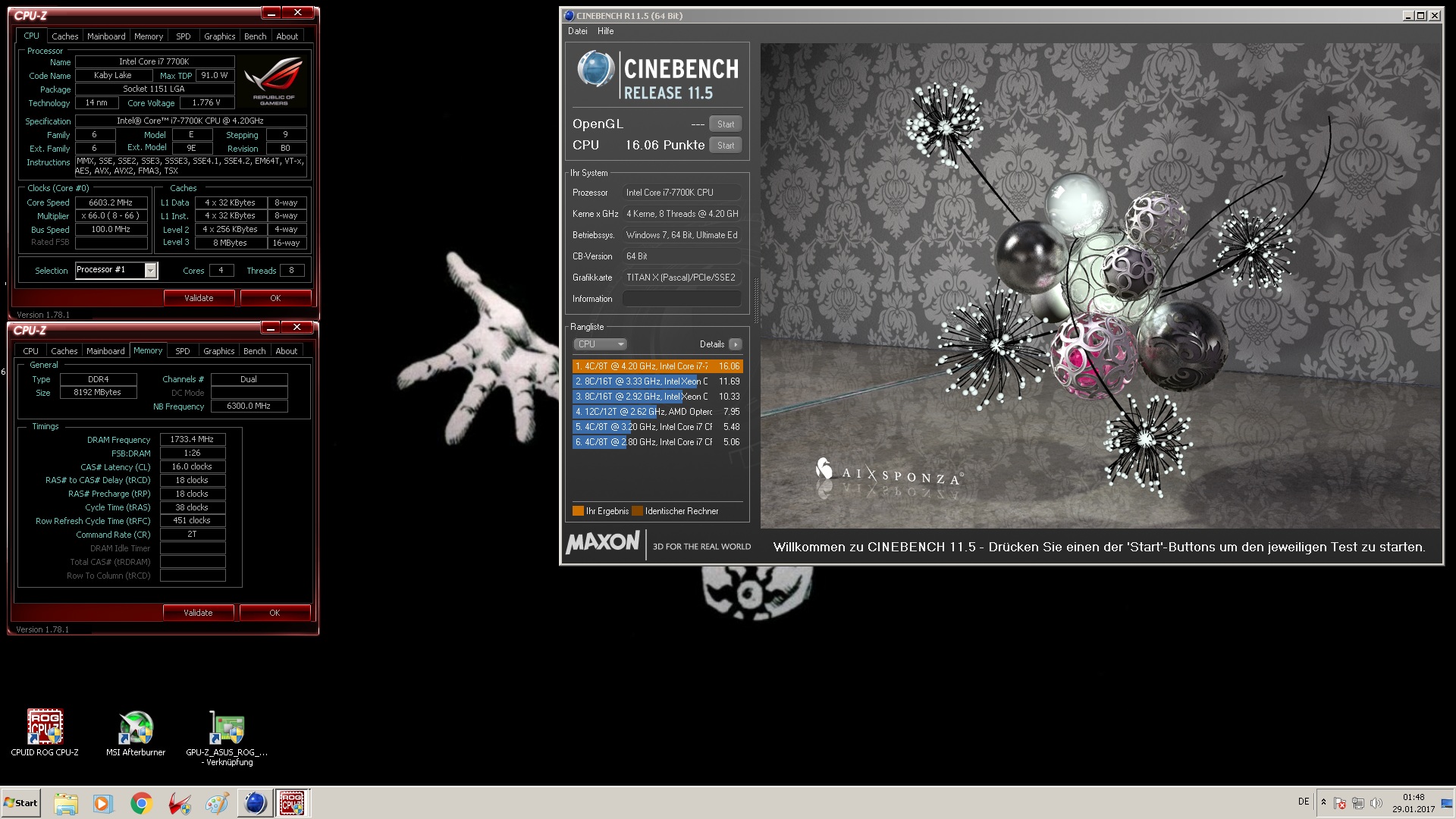Launch MSI Afterburner from the desktop
Image resolution: width=1456 pixels, height=819 pixels.
pyautogui.click(x=136, y=732)
